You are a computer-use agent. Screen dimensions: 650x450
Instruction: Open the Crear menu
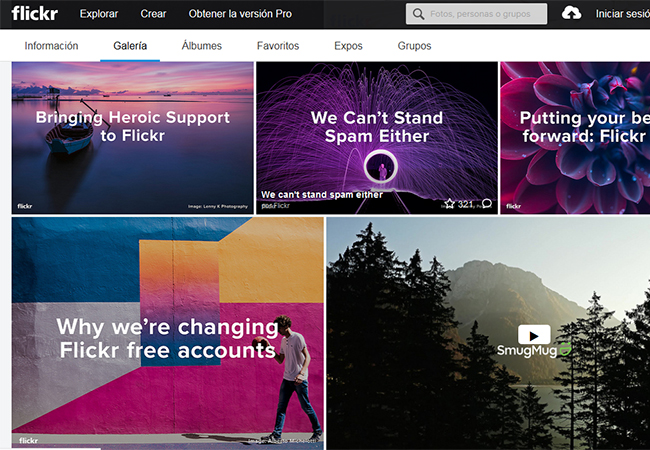tap(153, 14)
